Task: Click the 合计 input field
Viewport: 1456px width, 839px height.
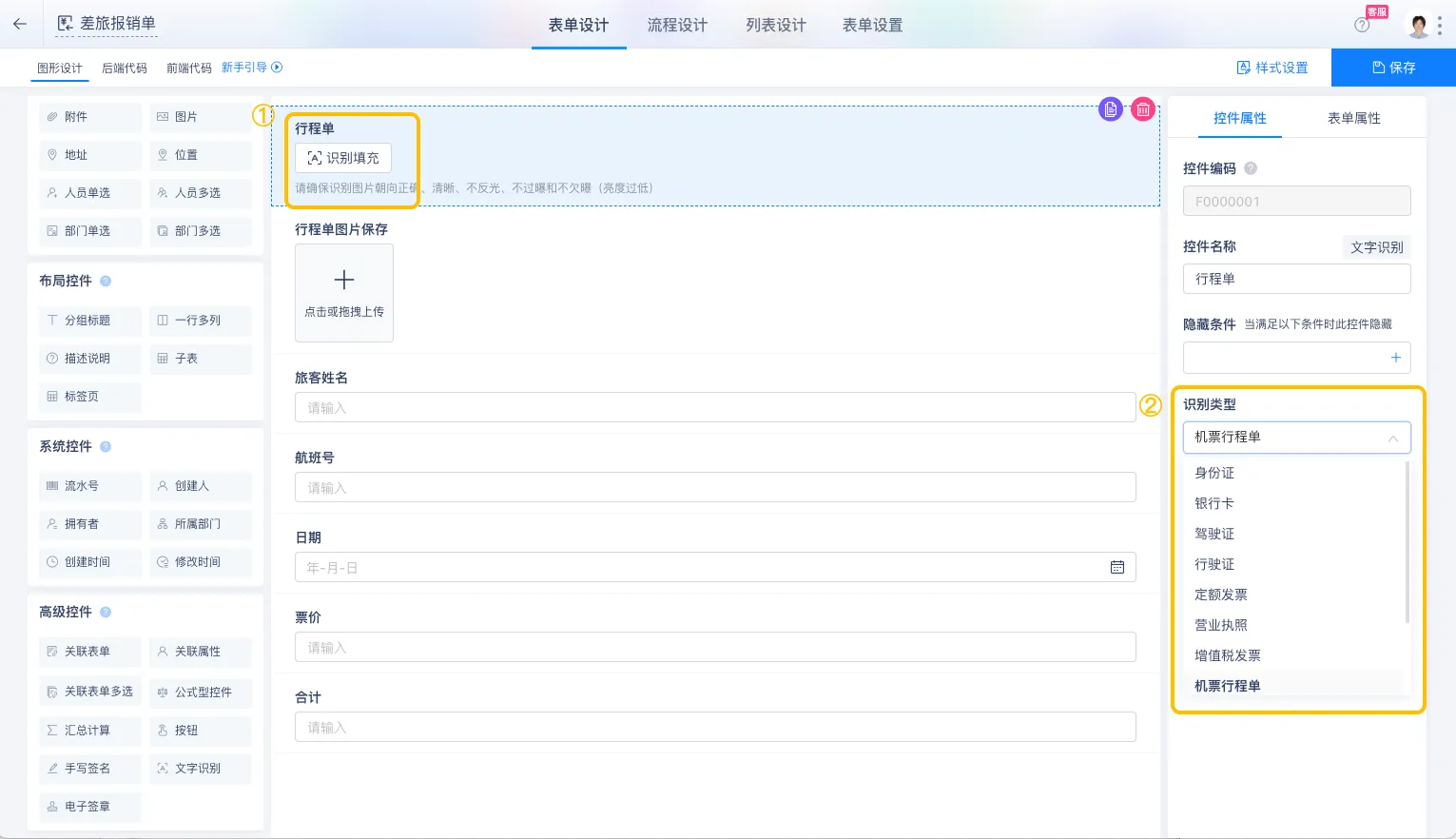Action: (715, 728)
